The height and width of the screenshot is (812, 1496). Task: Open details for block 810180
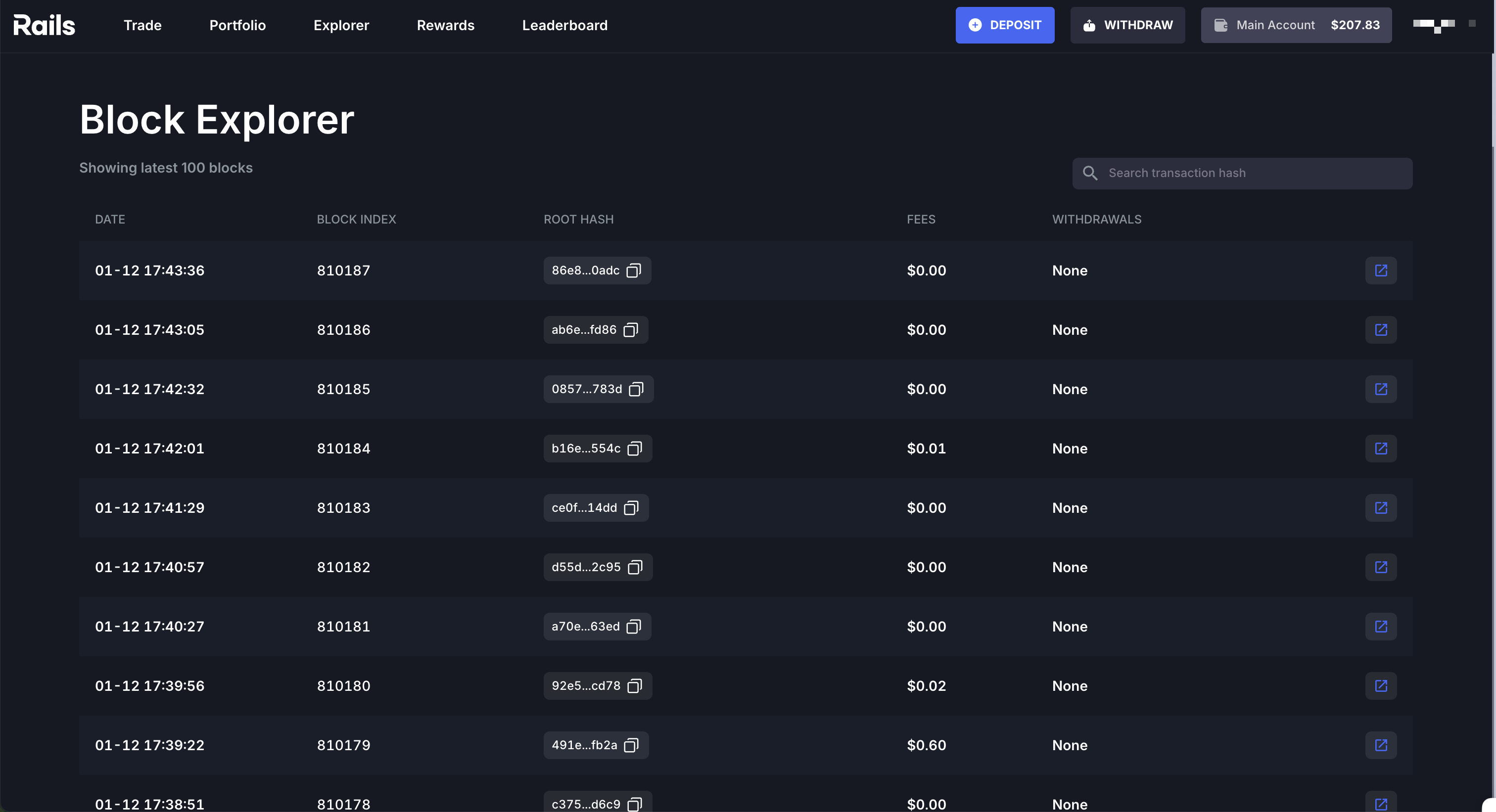pyautogui.click(x=1380, y=685)
